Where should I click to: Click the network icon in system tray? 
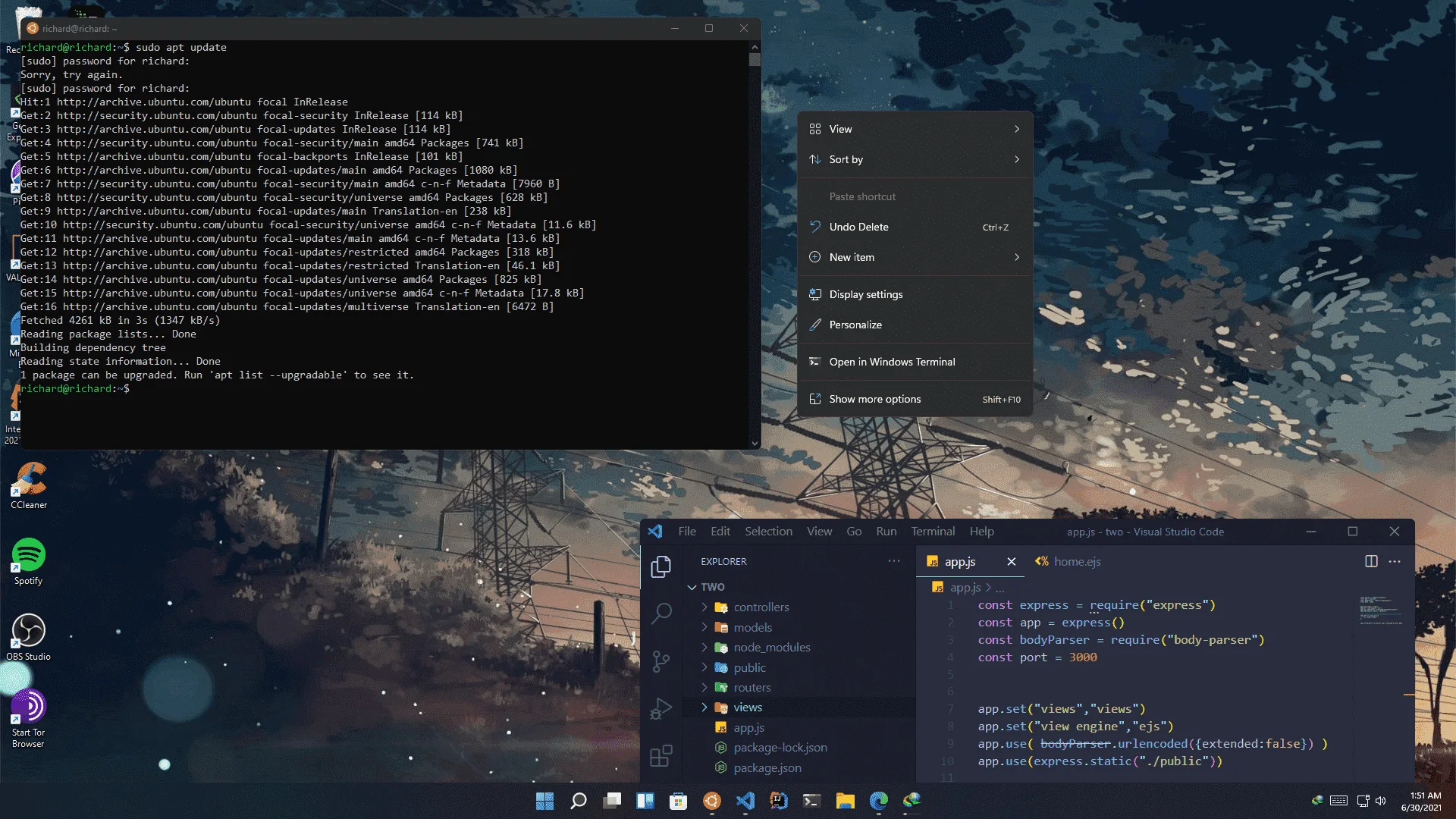[x=1363, y=801]
